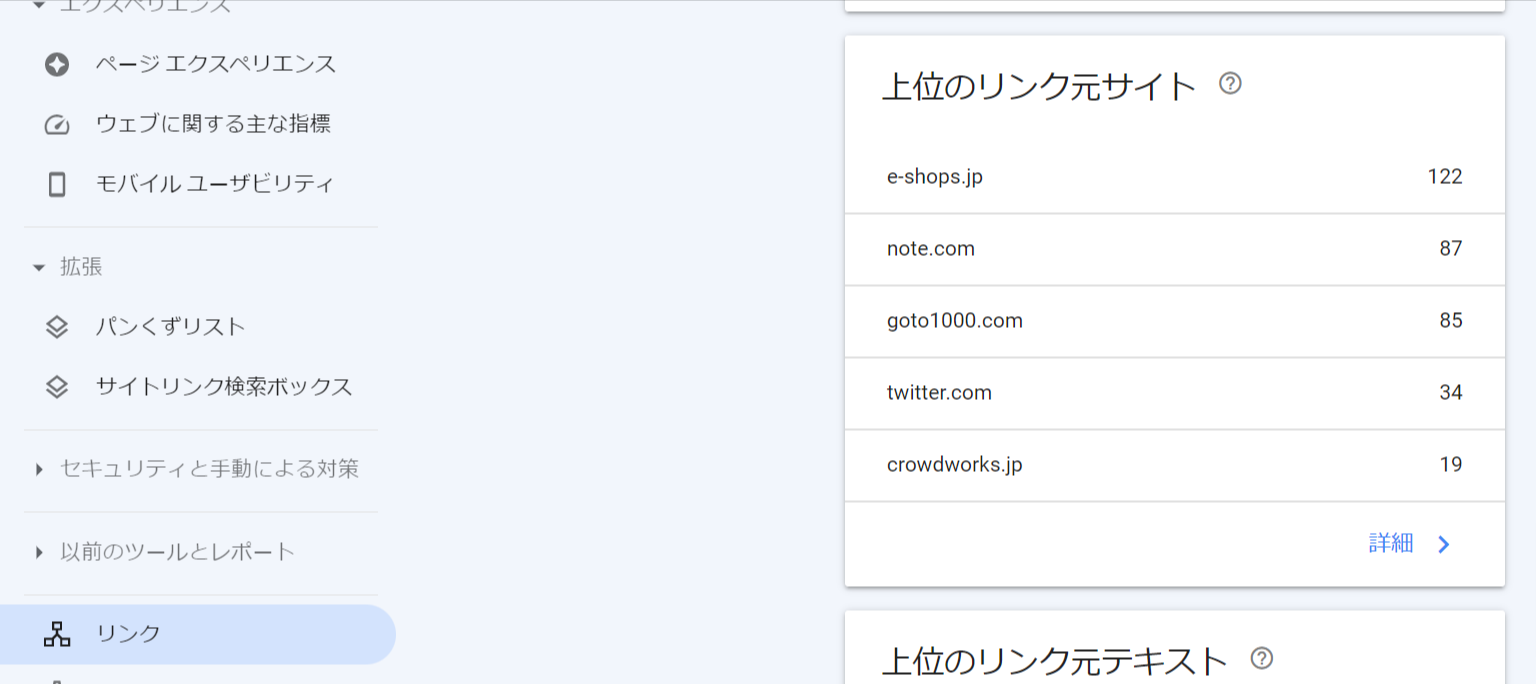1536x684 pixels.
Task: Open 詳細 for top linking sites
Action: click(x=1391, y=544)
